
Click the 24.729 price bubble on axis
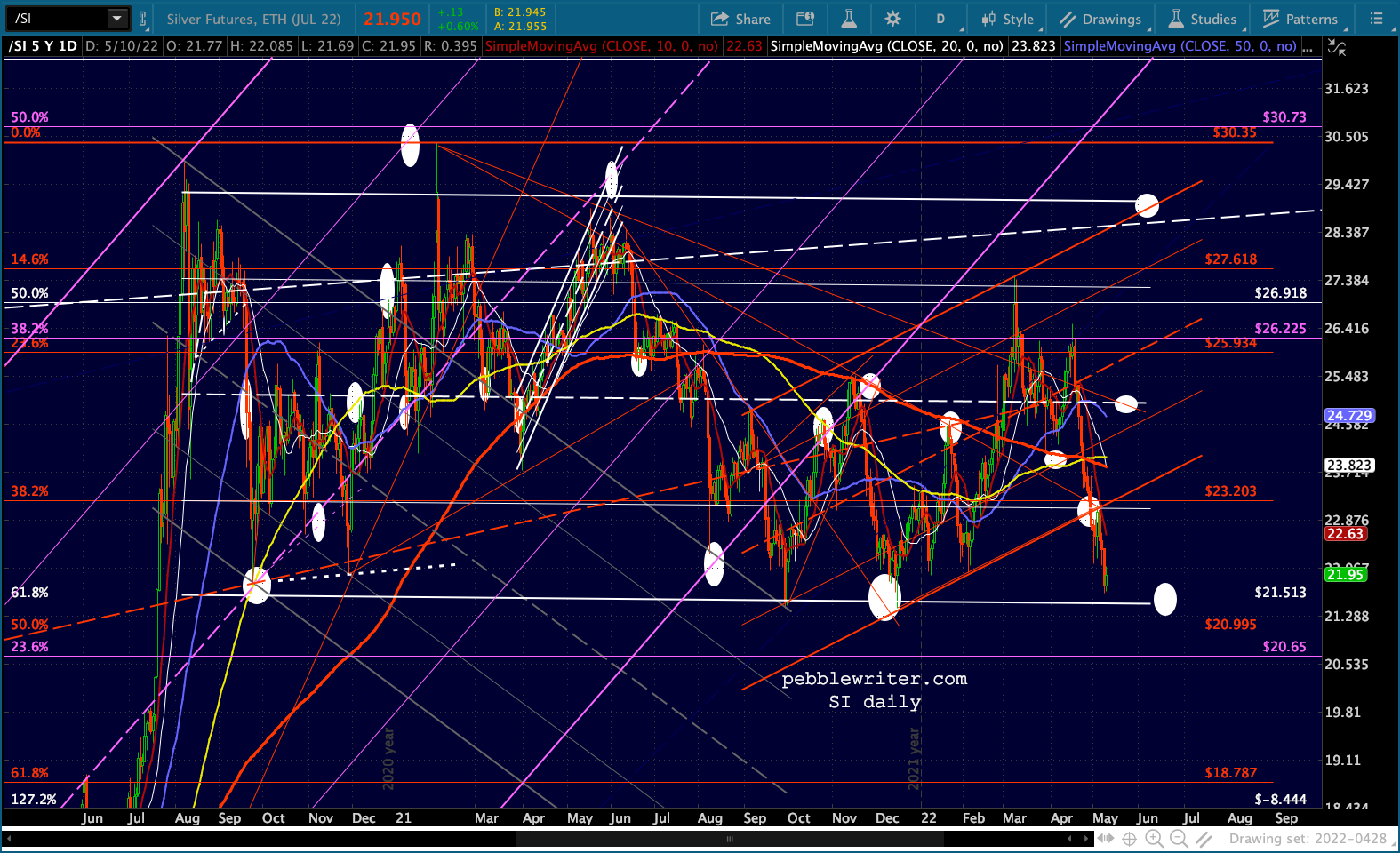coord(1349,416)
